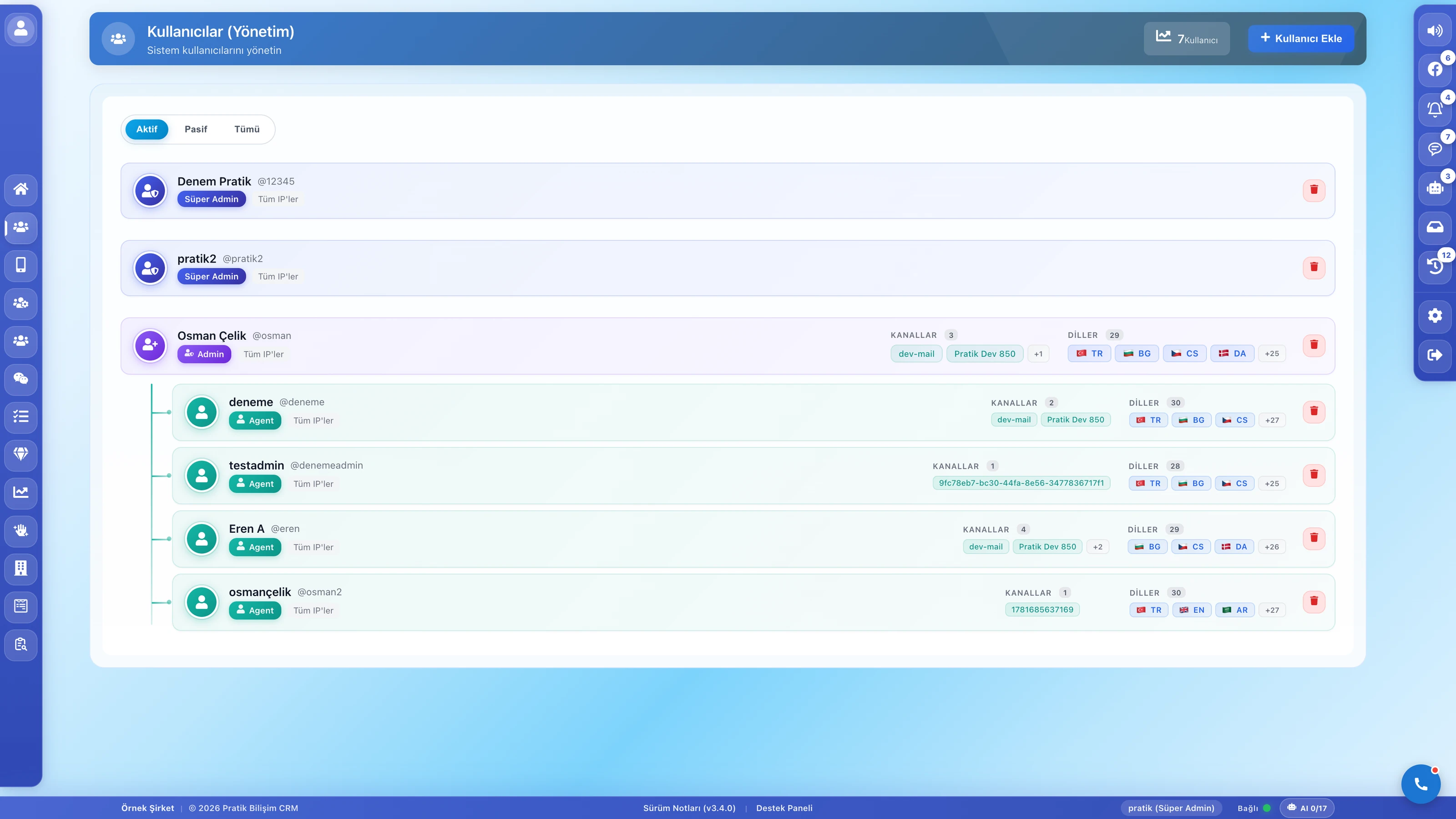Click the Bağlı connection status in footer
The height and width of the screenshot is (819, 1456).
coord(1254,808)
